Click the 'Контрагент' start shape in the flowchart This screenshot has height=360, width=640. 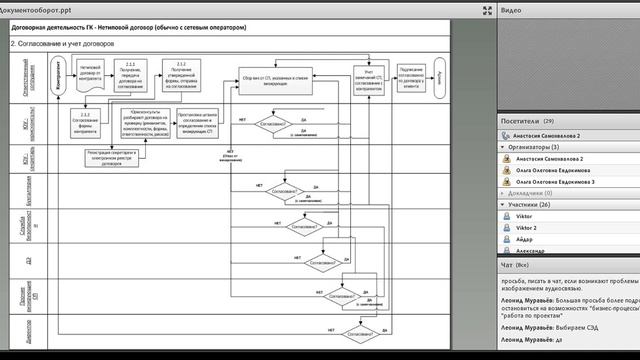[58, 76]
